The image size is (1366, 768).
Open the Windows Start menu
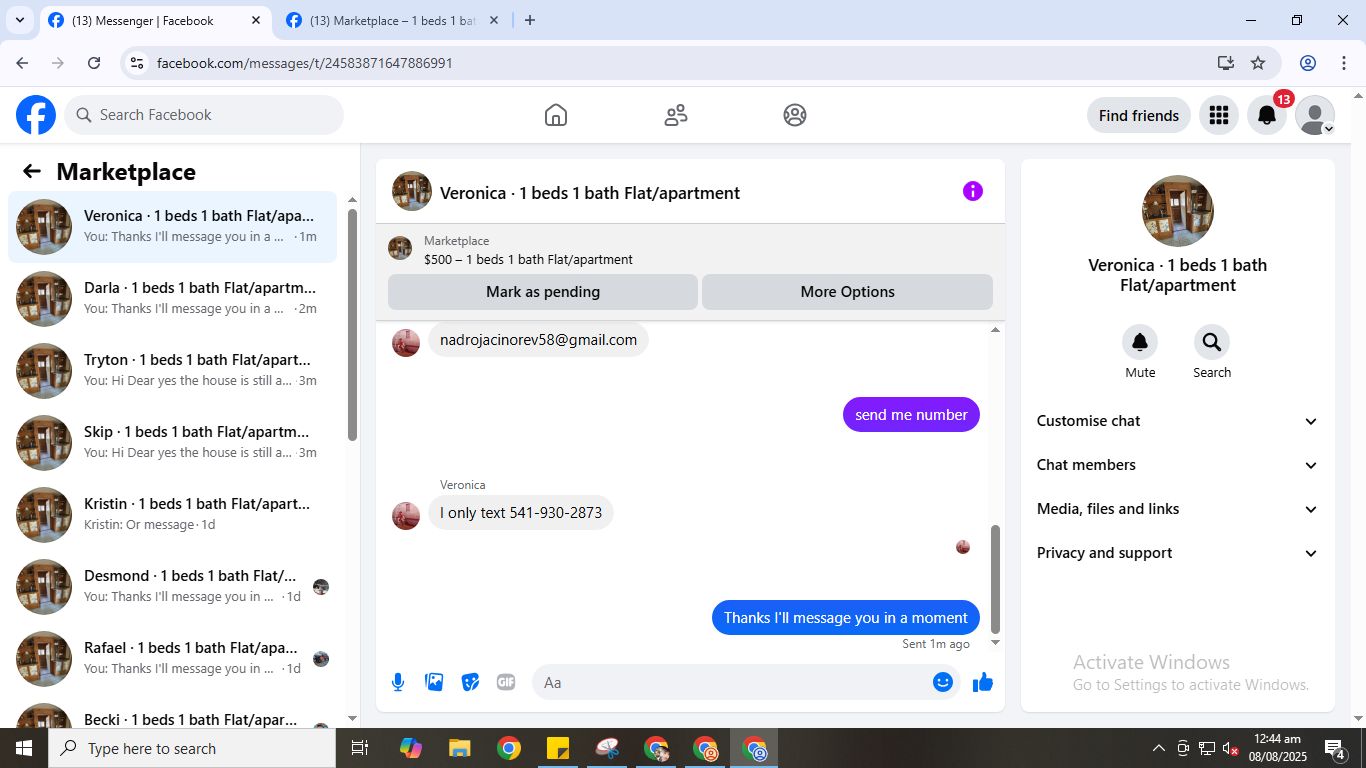tap(24, 748)
